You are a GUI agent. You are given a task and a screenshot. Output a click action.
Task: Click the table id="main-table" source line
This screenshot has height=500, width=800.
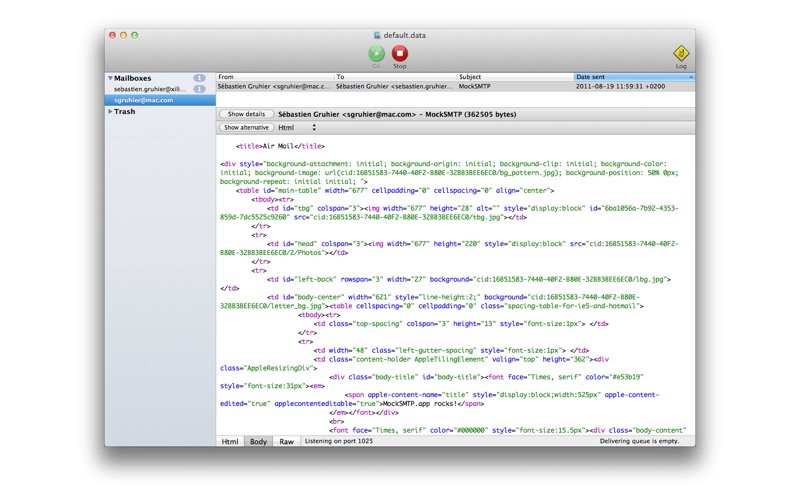click(395, 191)
